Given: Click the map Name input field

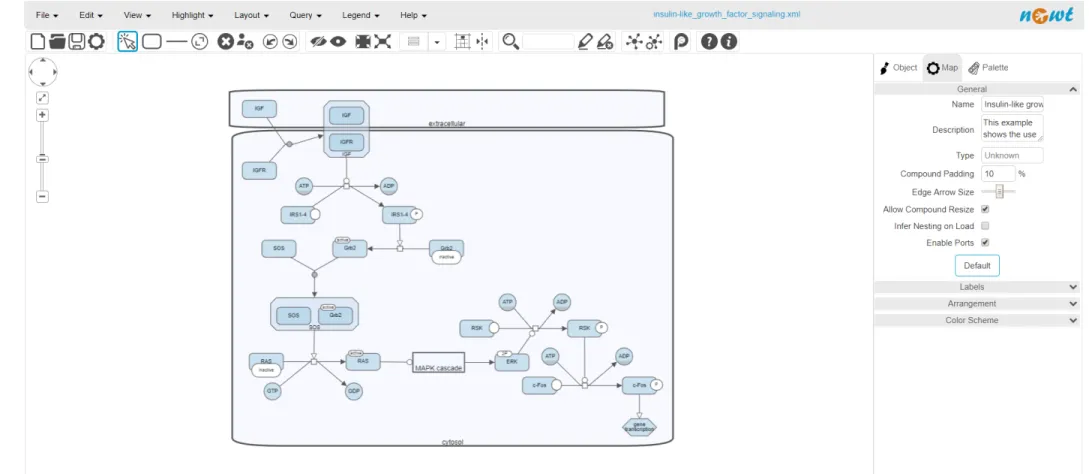Looking at the screenshot, I should pyautogui.click(x=1012, y=104).
